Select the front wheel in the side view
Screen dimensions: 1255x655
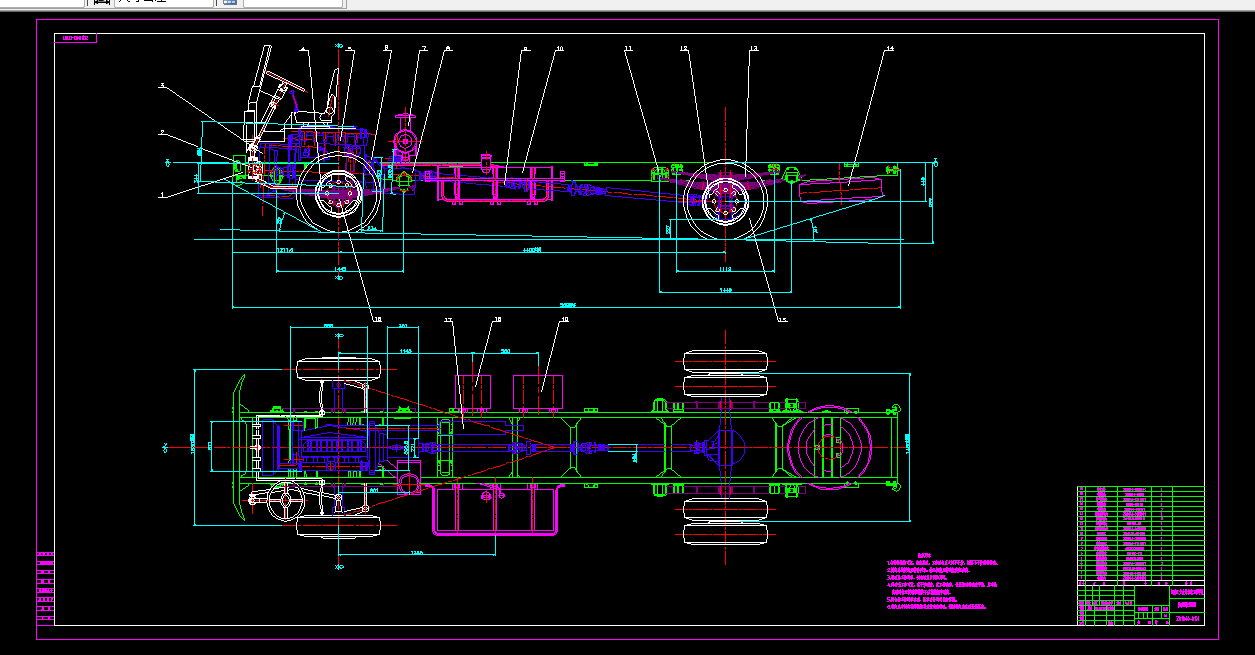point(339,194)
